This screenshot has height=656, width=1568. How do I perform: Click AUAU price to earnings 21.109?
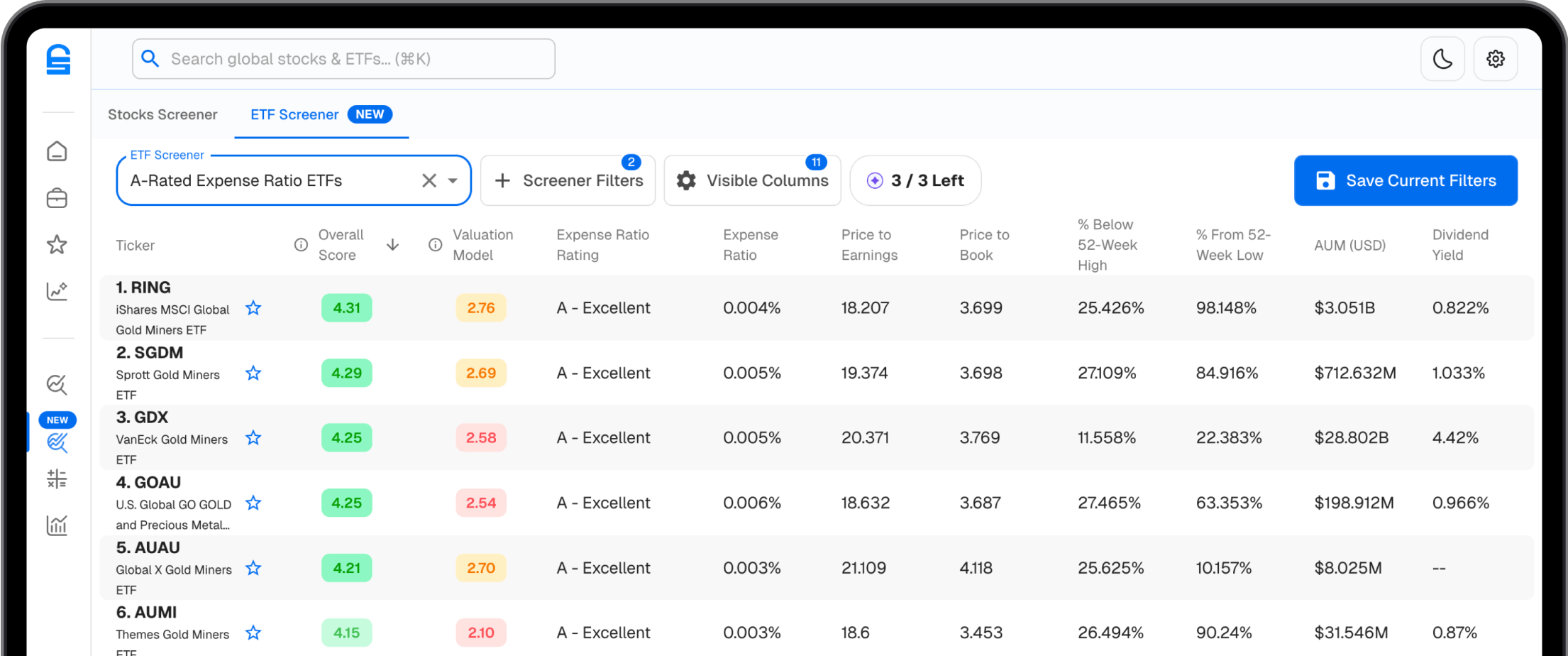click(x=863, y=568)
